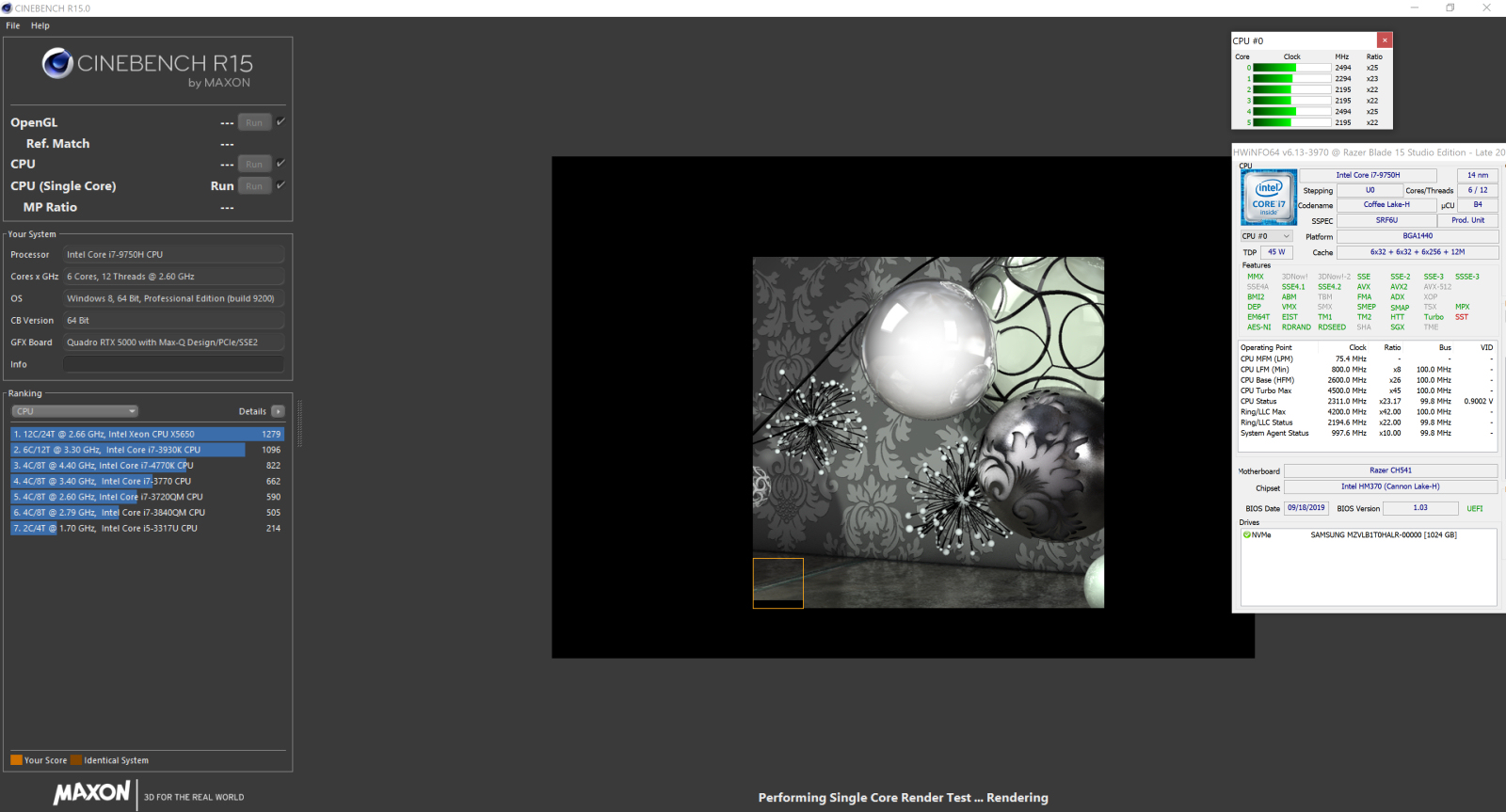Click Run button for CPU (Single Core)
The height and width of the screenshot is (812, 1506).
[x=254, y=186]
